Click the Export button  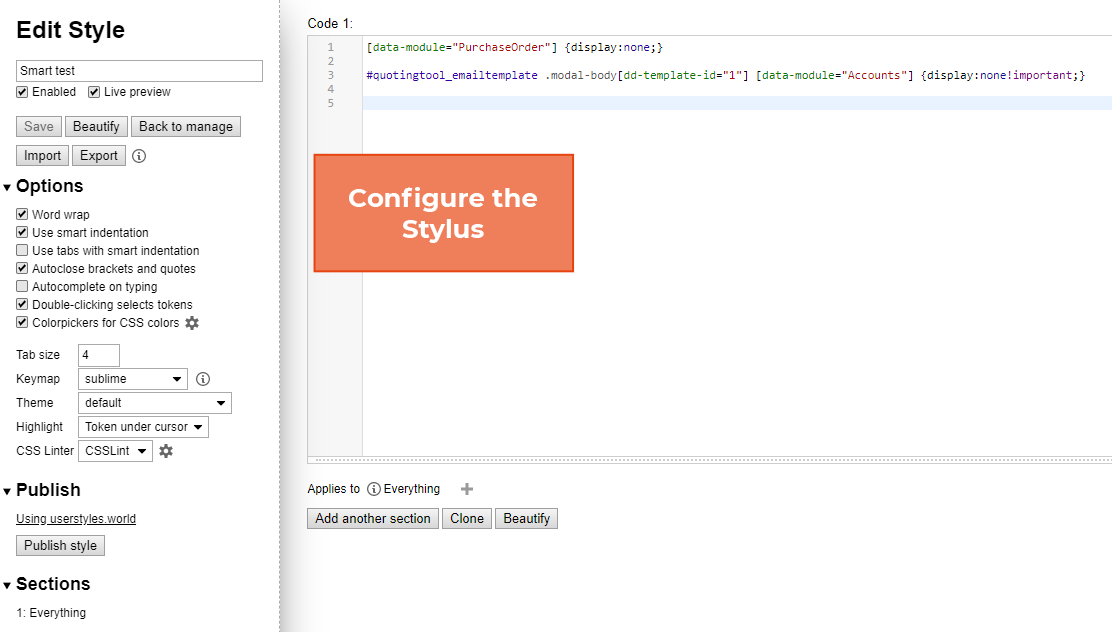tap(99, 155)
